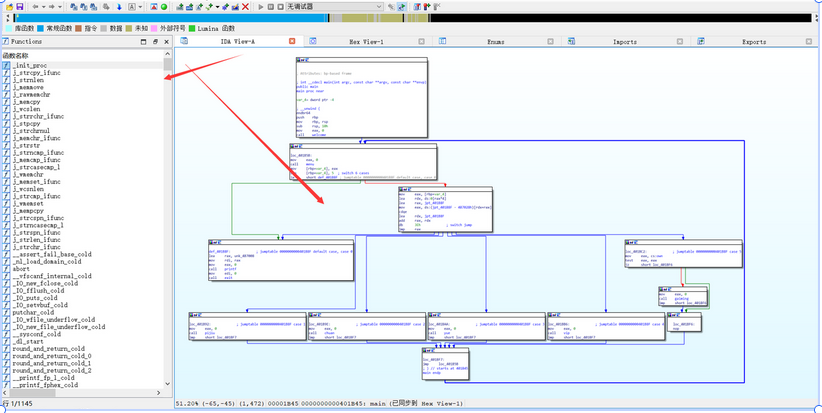Close the IDA View-A tab

point(292,42)
